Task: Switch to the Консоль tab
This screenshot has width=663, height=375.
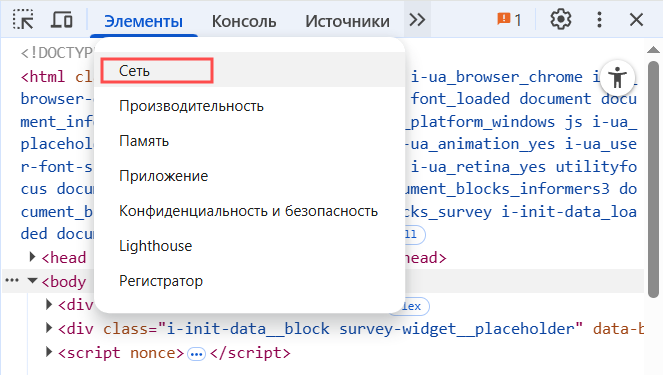Action: pos(244,21)
